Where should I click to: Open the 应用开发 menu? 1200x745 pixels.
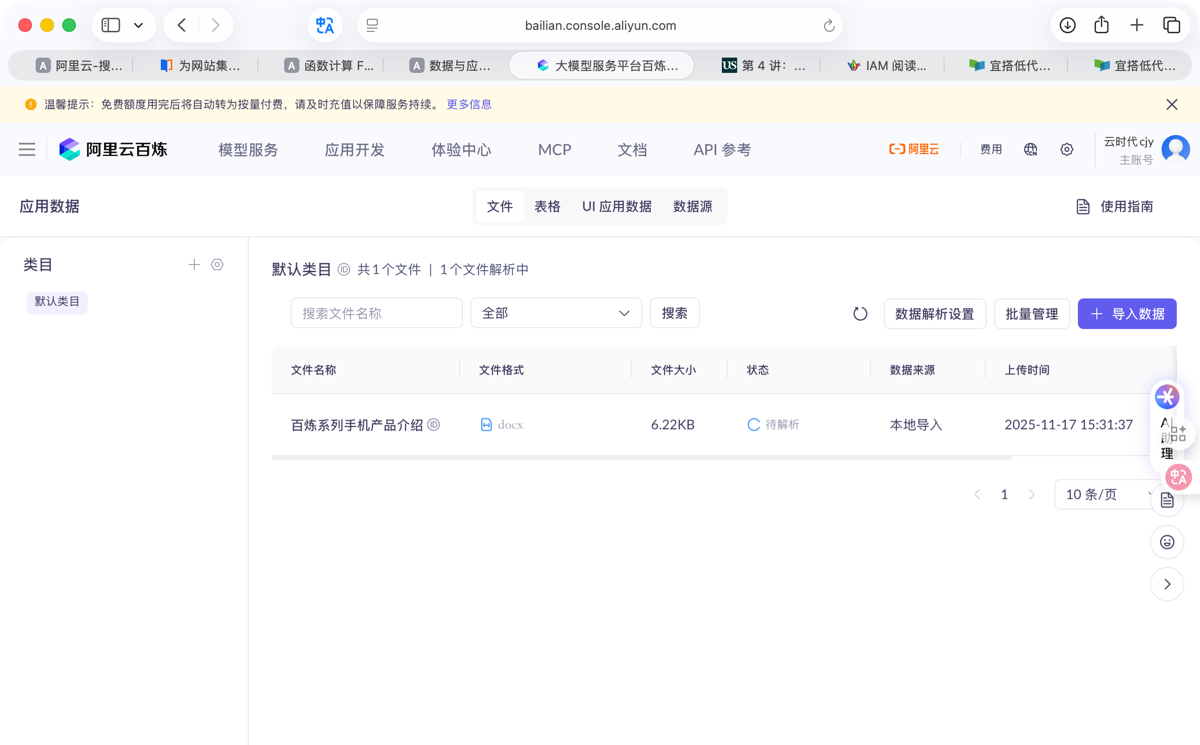(x=355, y=150)
